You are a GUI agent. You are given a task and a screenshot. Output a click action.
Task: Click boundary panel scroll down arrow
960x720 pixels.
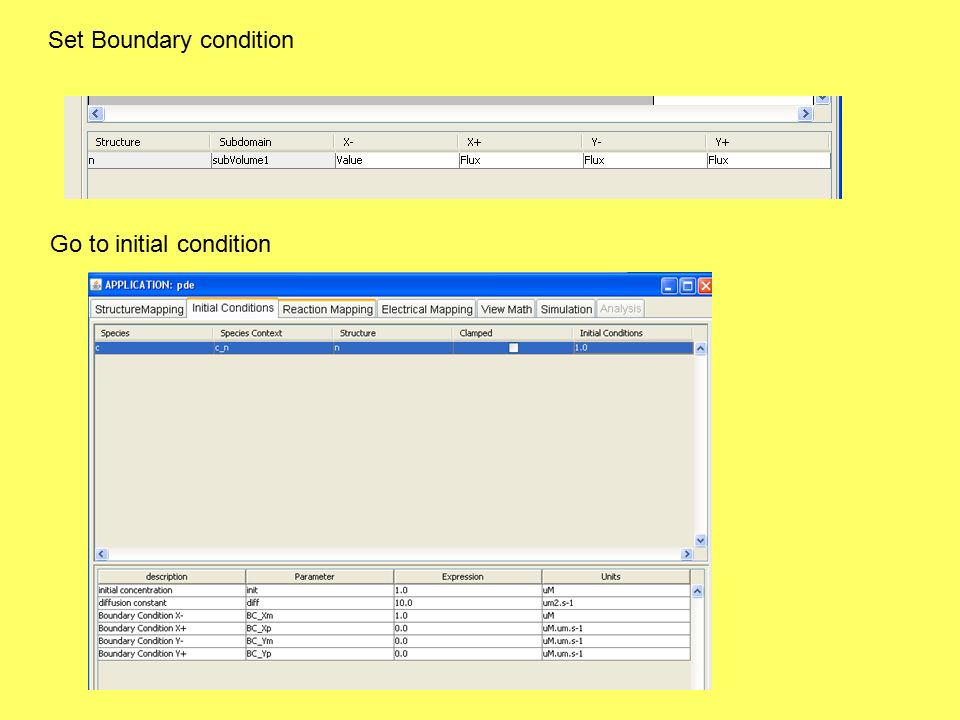[822, 99]
